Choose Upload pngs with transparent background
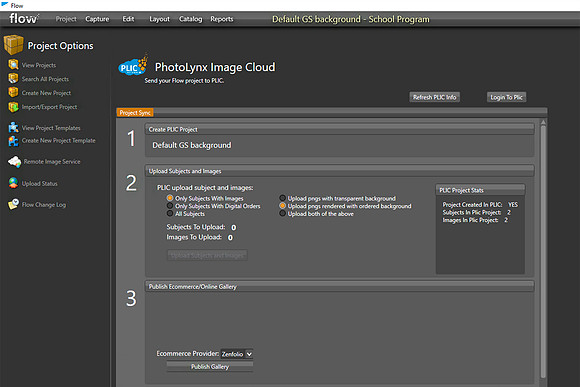This screenshot has width=580, height=387. [x=282, y=198]
